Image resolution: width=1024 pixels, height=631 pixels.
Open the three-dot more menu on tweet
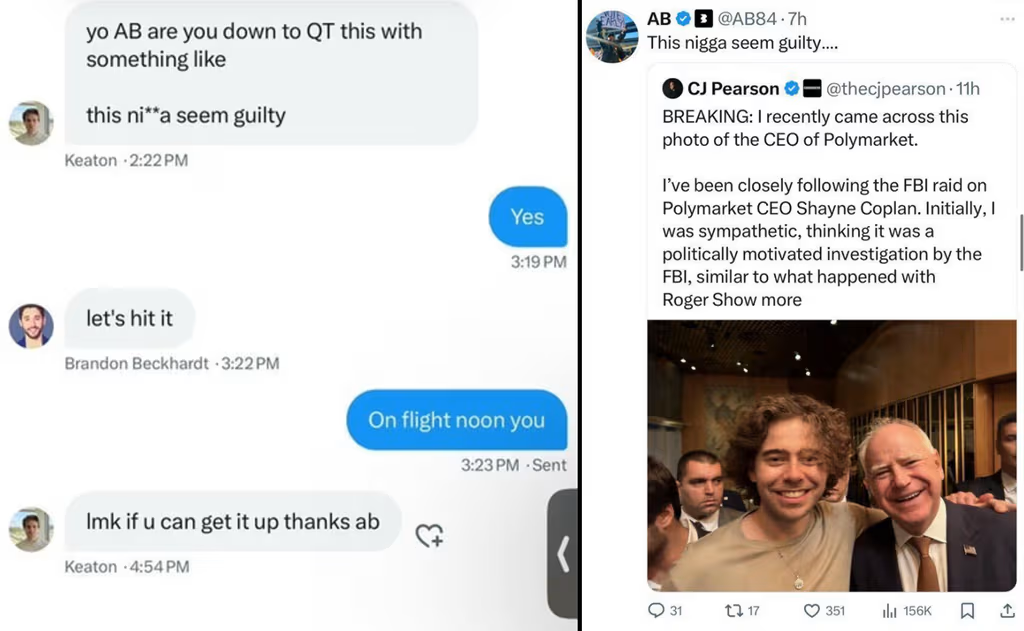pos(1007,19)
